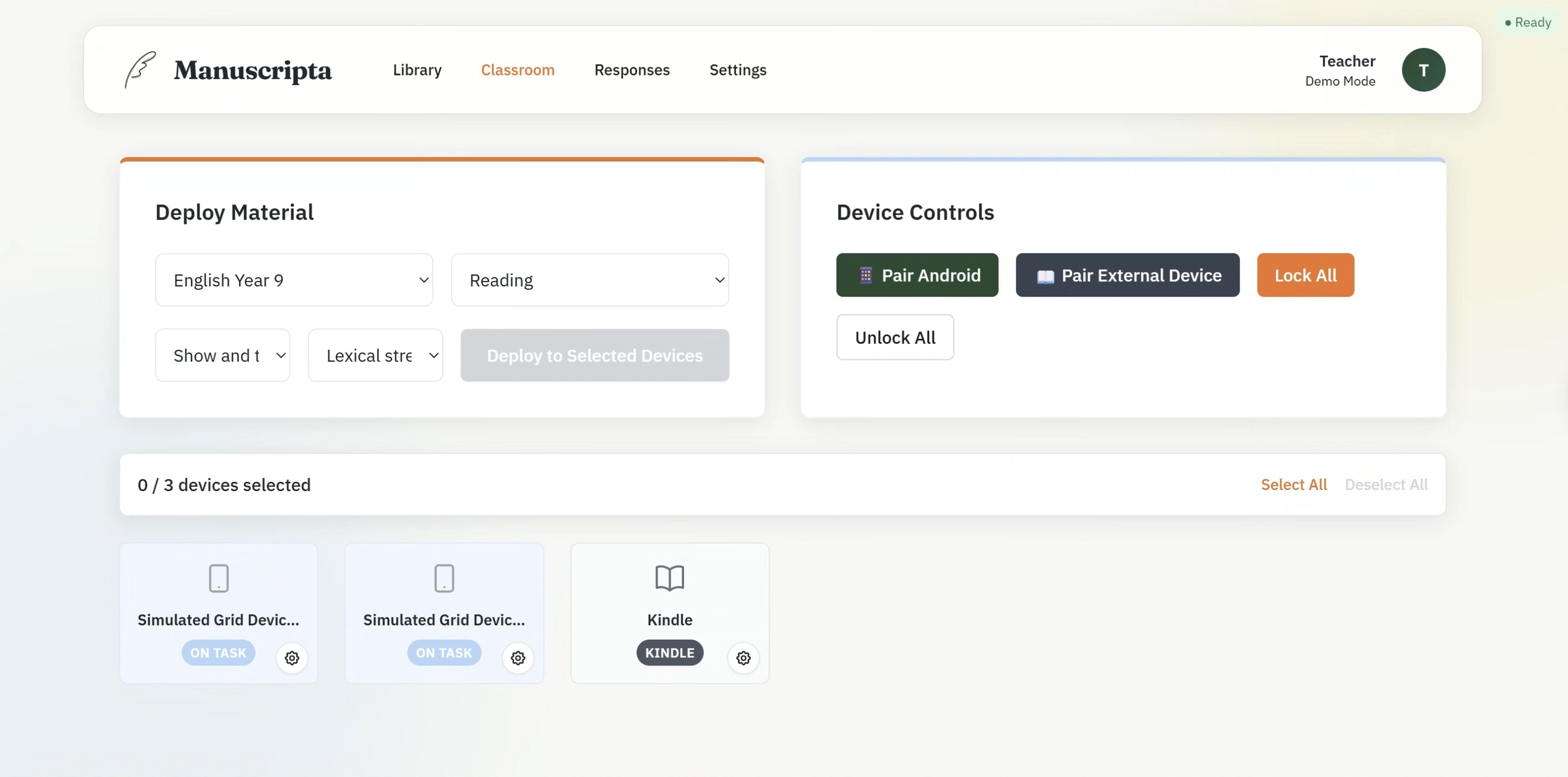Open the Lexical stre... dropdown
The width and height of the screenshot is (1568, 777).
coord(375,355)
